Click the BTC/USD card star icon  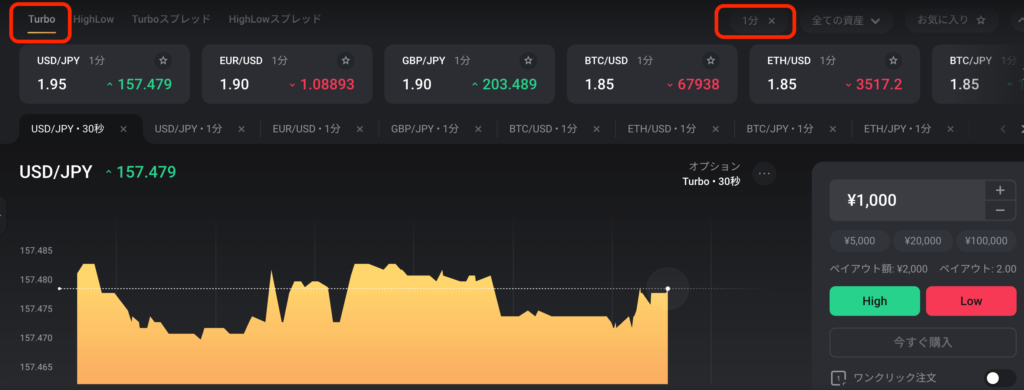tap(711, 61)
